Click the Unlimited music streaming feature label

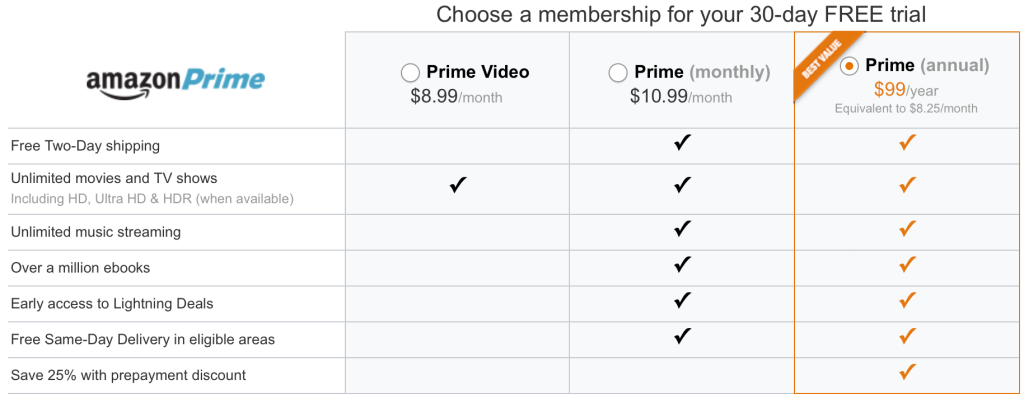click(x=96, y=232)
